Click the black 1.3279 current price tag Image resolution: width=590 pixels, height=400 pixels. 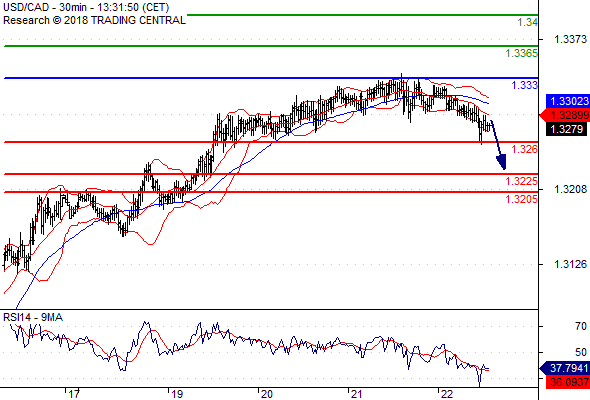[566, 129]
